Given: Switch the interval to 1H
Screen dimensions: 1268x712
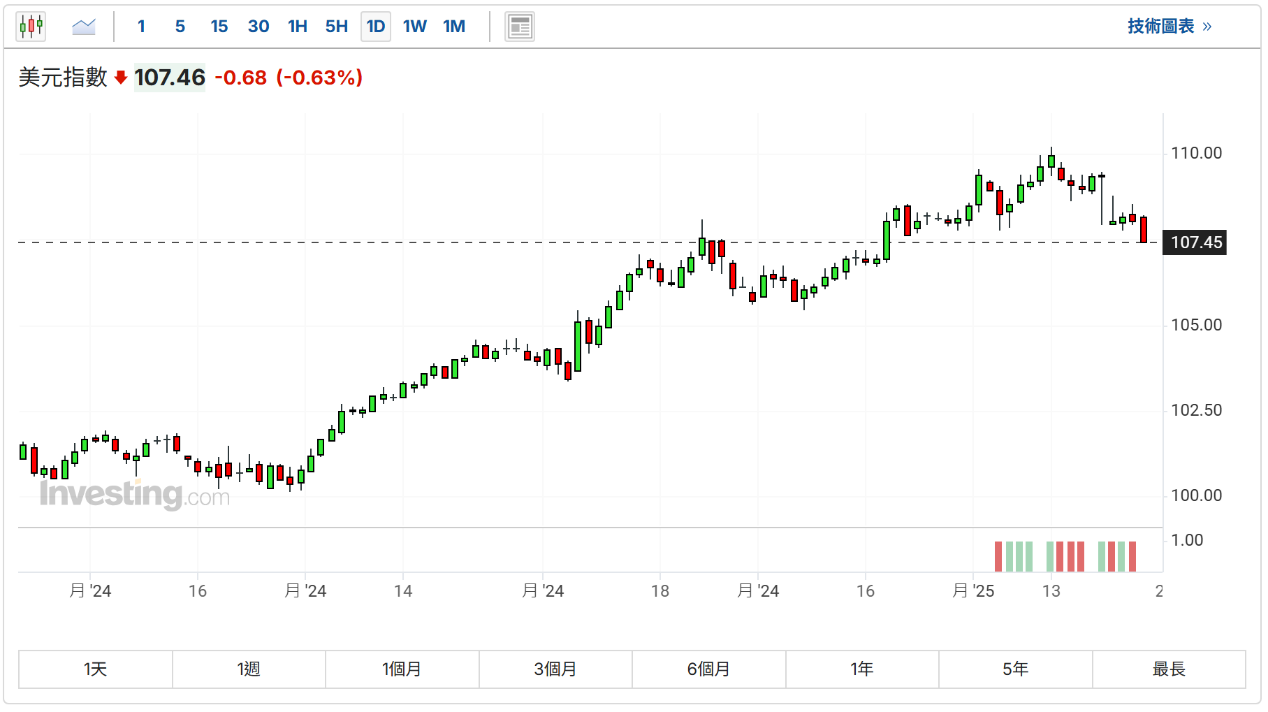Looking at the screenshot, I should tap(297, 27).
